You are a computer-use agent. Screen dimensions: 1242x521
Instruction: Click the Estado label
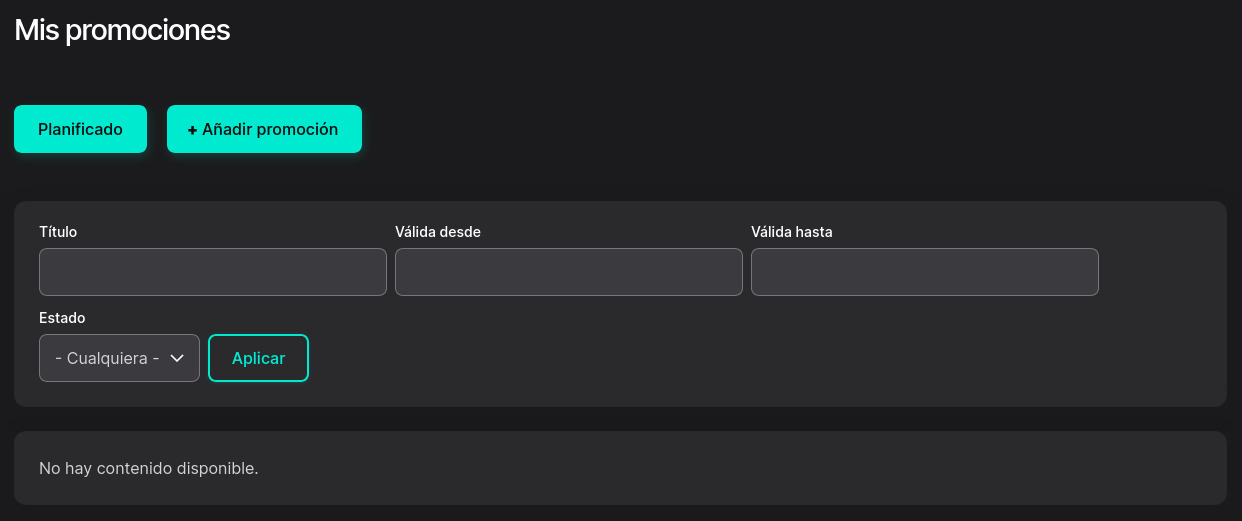tap(62, 318)
